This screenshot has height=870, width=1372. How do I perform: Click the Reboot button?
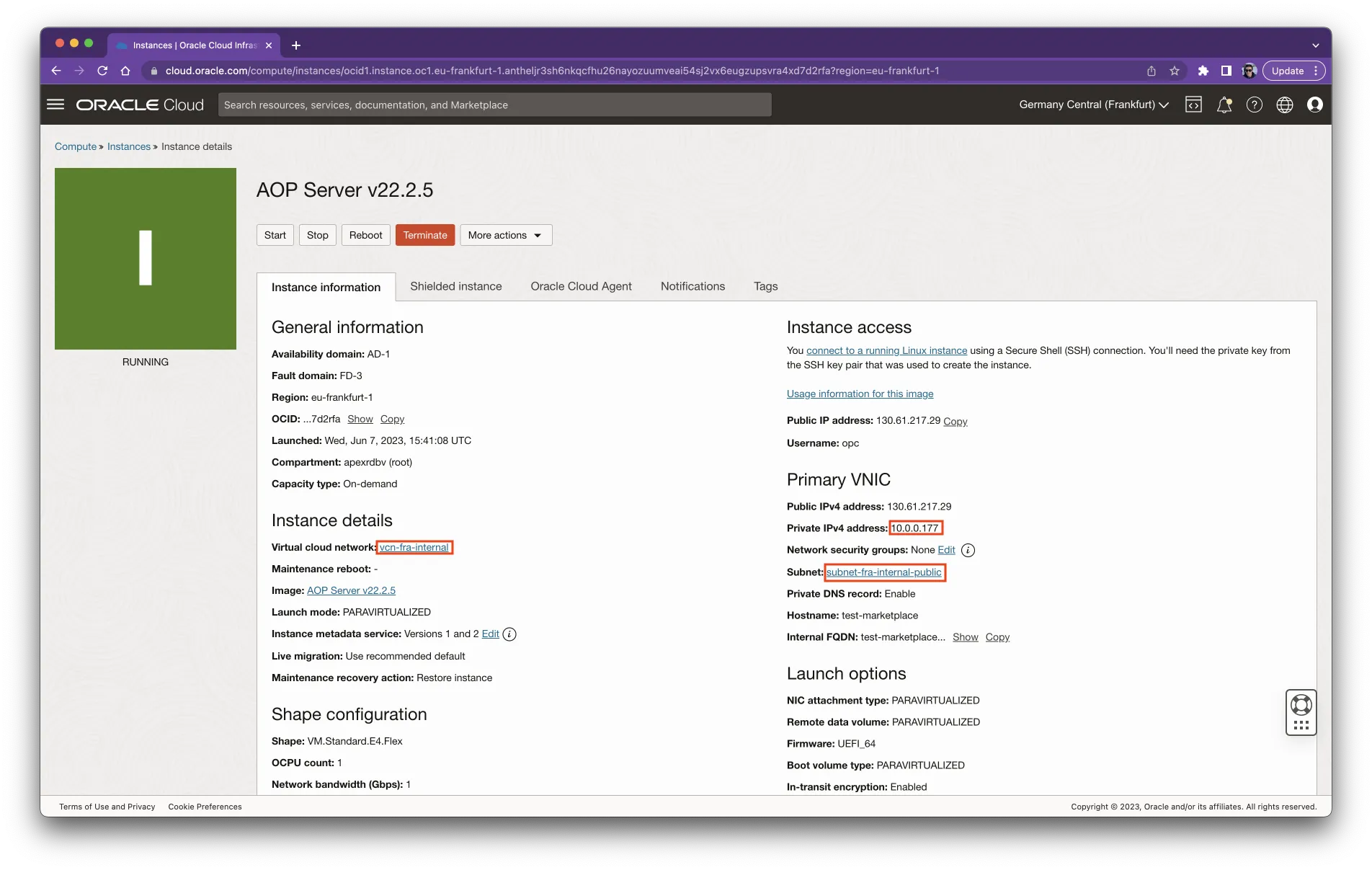(366, 235)
